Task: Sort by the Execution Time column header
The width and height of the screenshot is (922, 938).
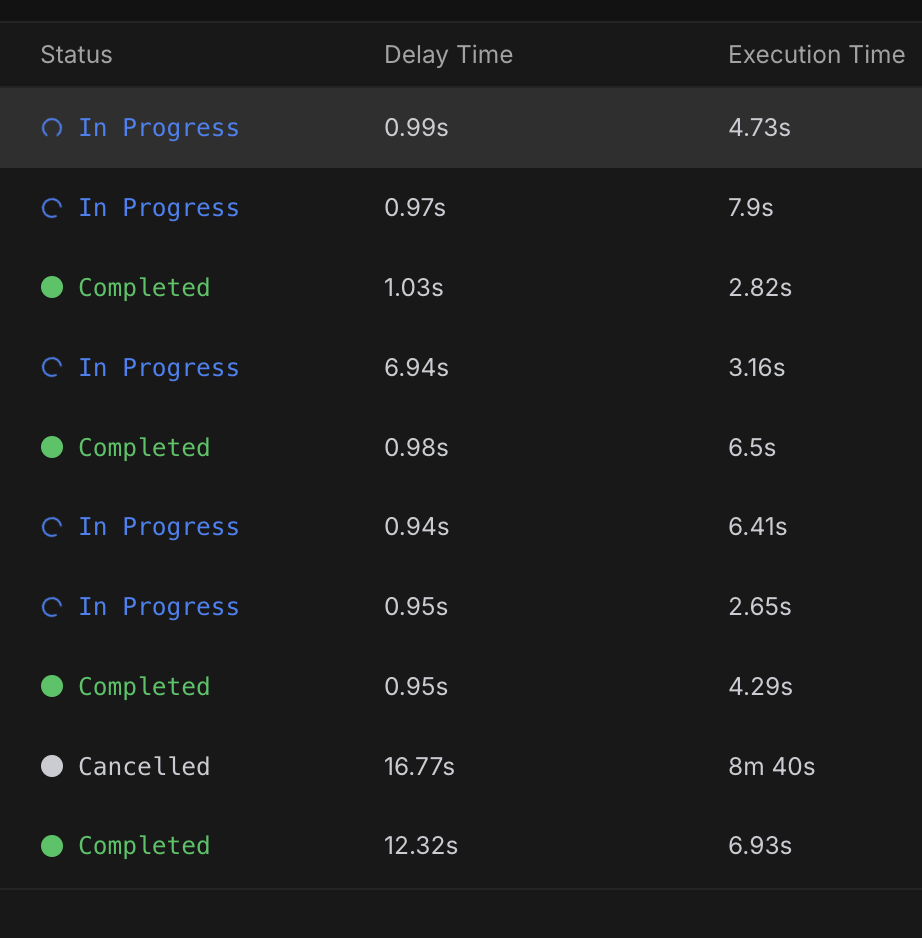Action: coord(817,54)
